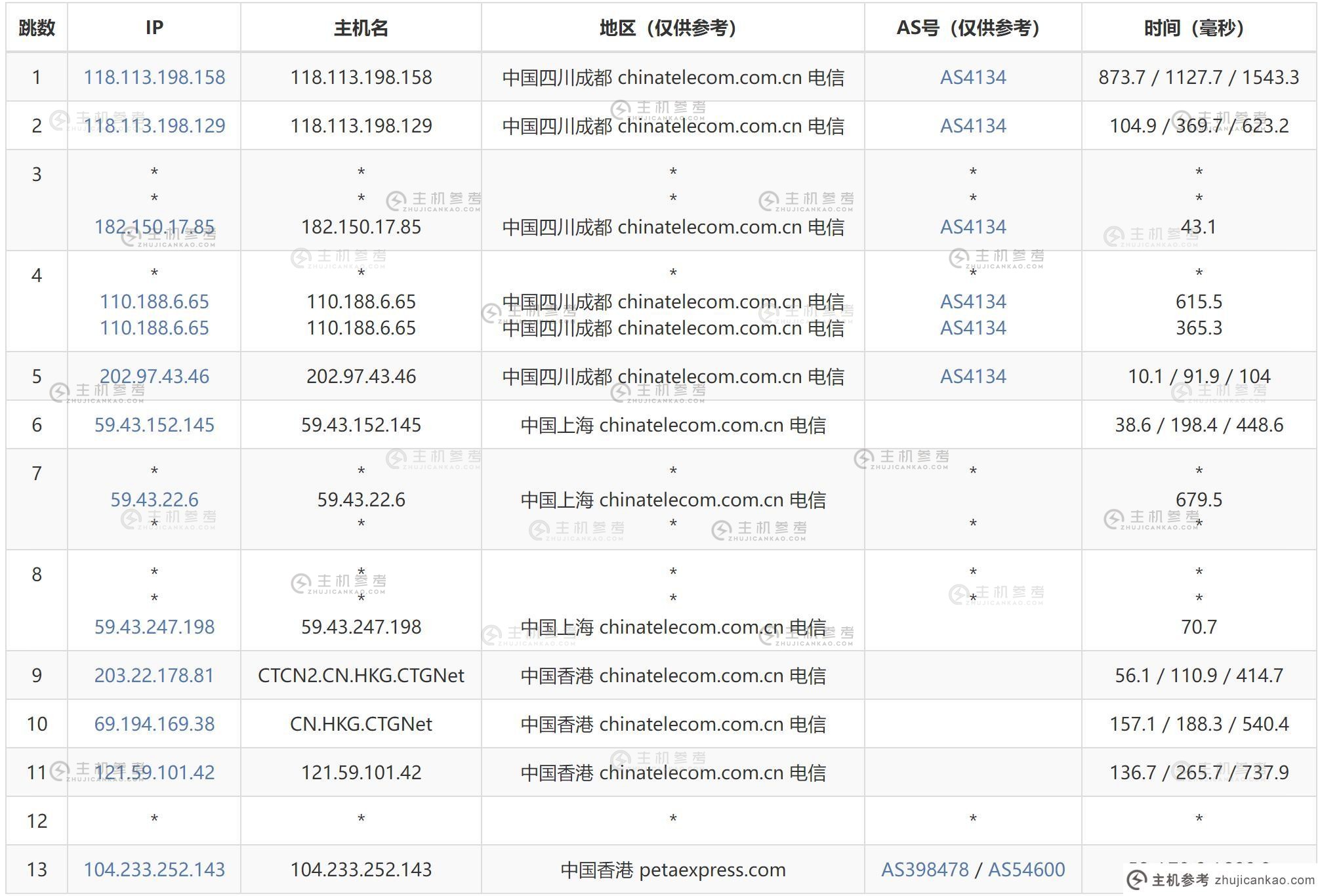Open the AS54600 link
1320x896 pixels.
(1027, 870)
